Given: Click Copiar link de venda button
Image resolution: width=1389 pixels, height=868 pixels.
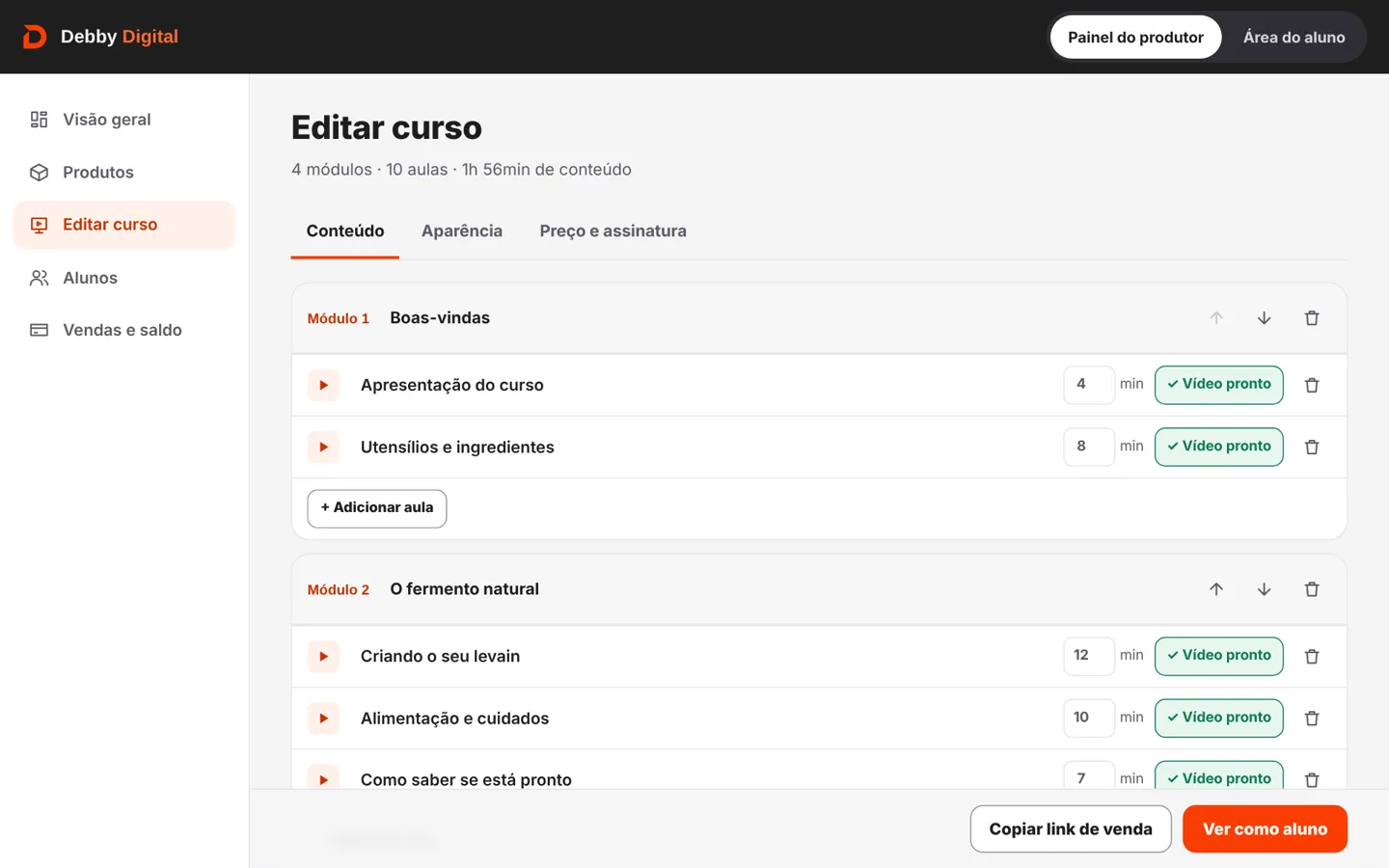Looking at the screenshot, I should (x=1071, y=829).
